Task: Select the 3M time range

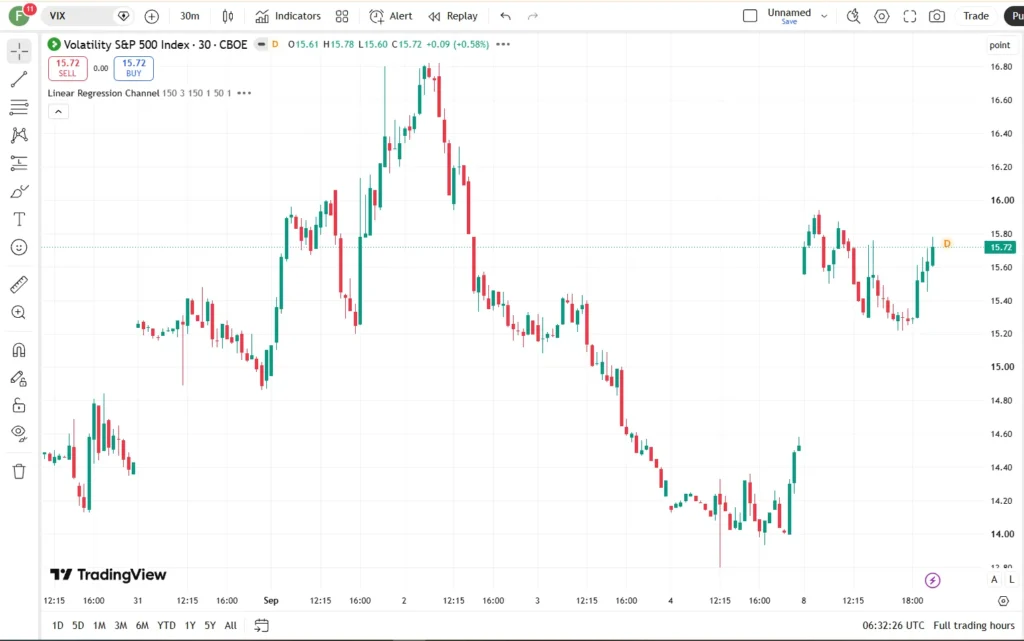Action: point(121,625)
